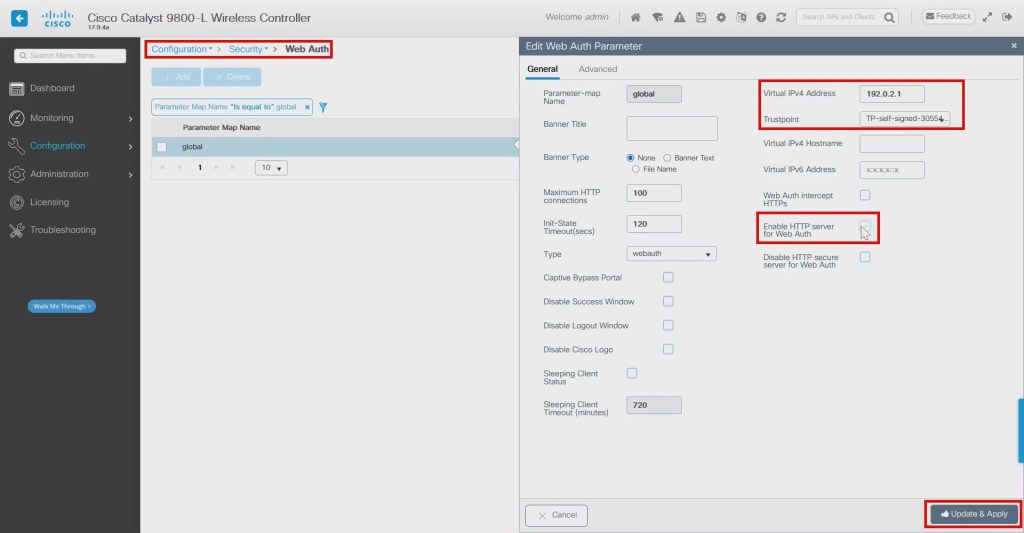The image size is (1024, 533).
Task: Click the Virtual IPv4 Hostname field
Action: [x=891, y=144]
